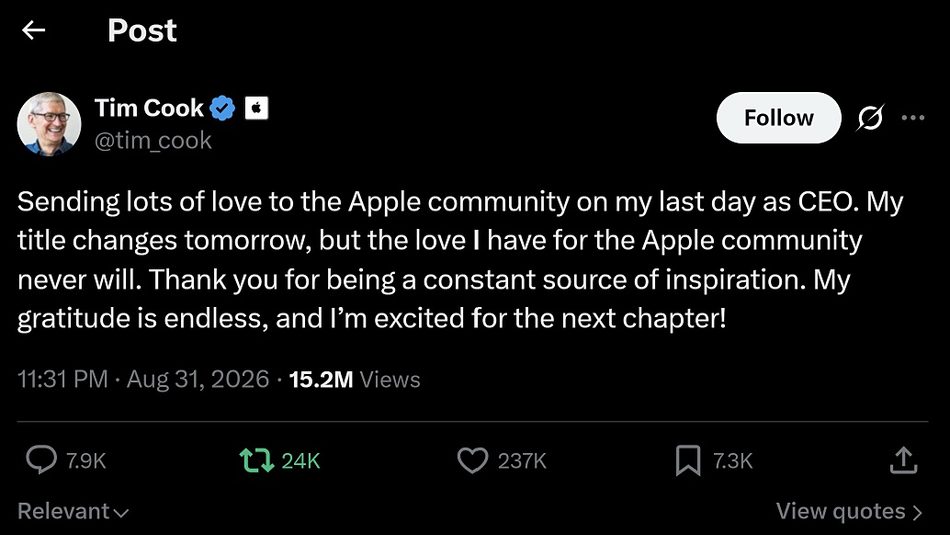Click the 15.2M Views count

click(354, 379)
